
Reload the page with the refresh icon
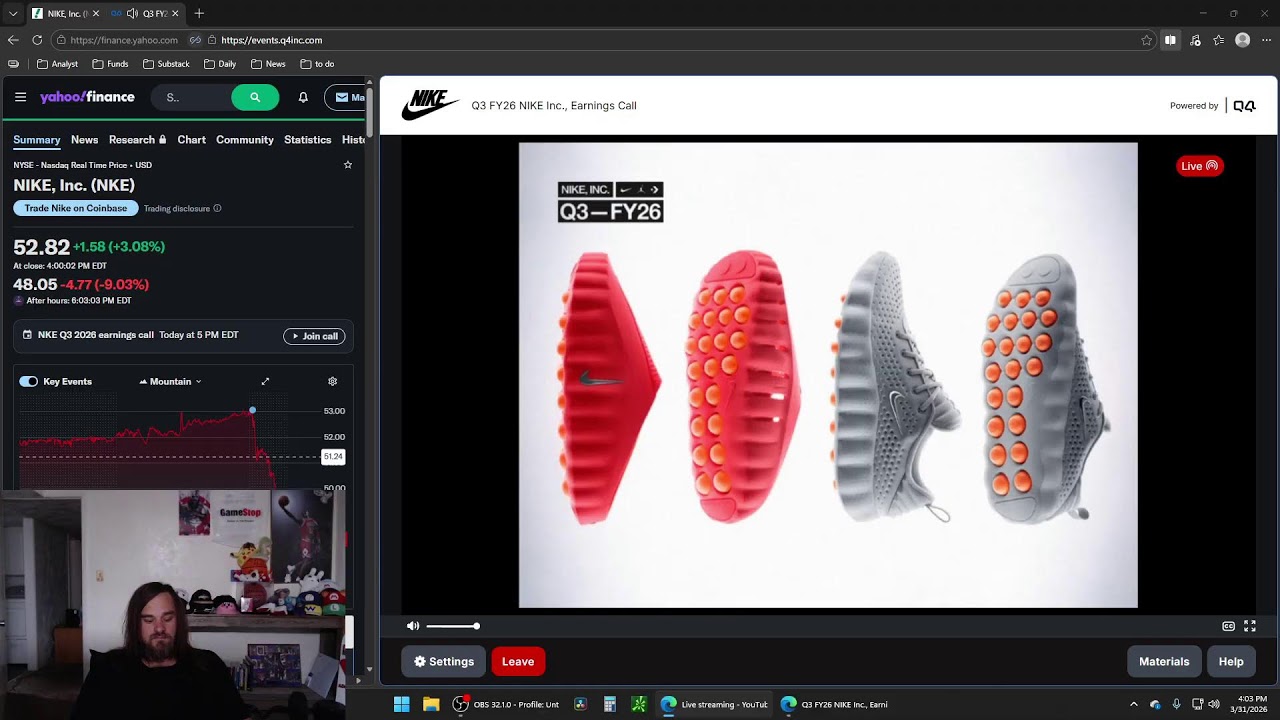click(37, 40)
